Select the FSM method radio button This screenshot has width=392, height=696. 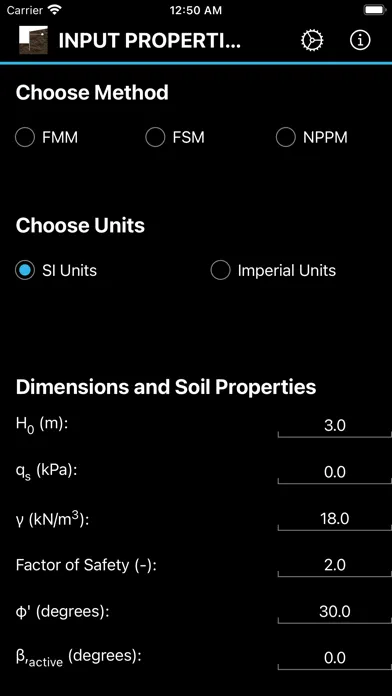pyautogui.click(x=155, y=137)
